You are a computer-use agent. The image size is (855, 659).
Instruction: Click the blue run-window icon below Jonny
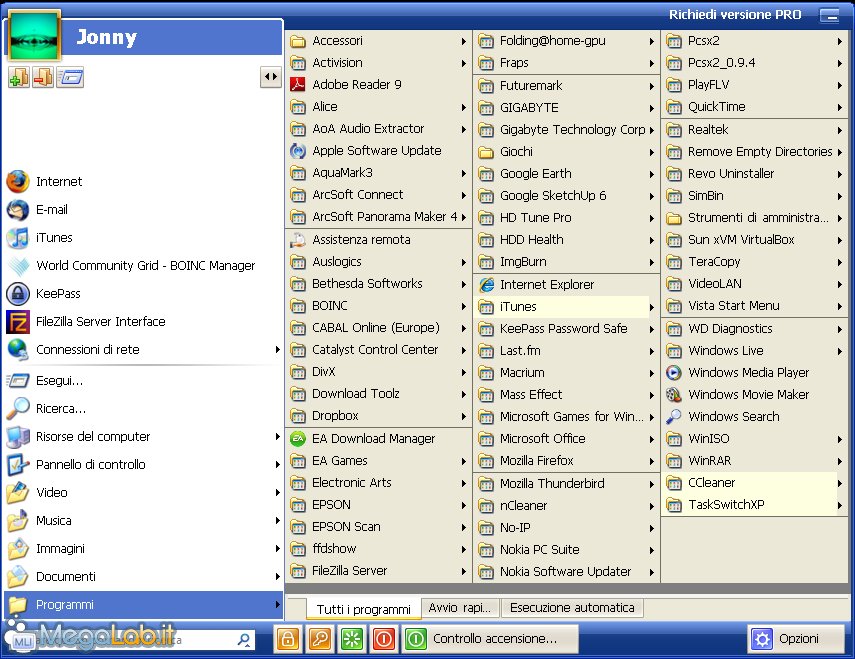70,77
